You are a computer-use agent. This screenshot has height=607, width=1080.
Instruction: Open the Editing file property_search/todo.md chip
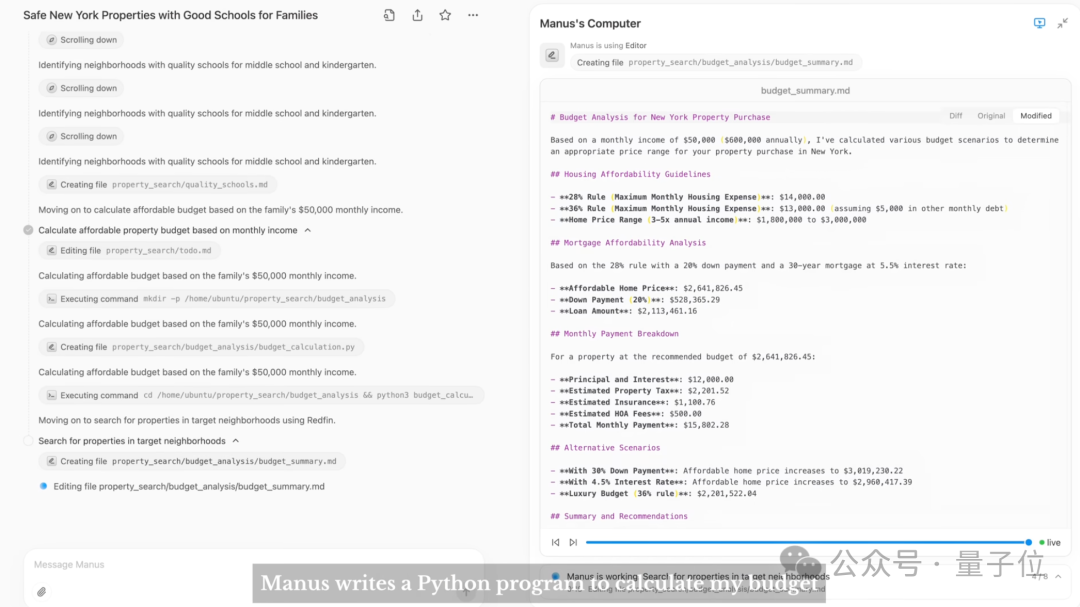[129, 251]
